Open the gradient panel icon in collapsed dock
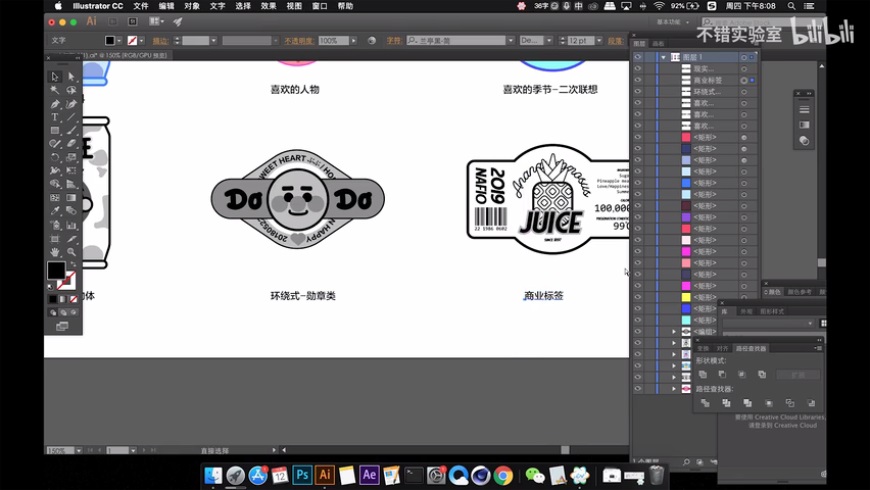Screen dimensions: 870x490 [804, 125]
